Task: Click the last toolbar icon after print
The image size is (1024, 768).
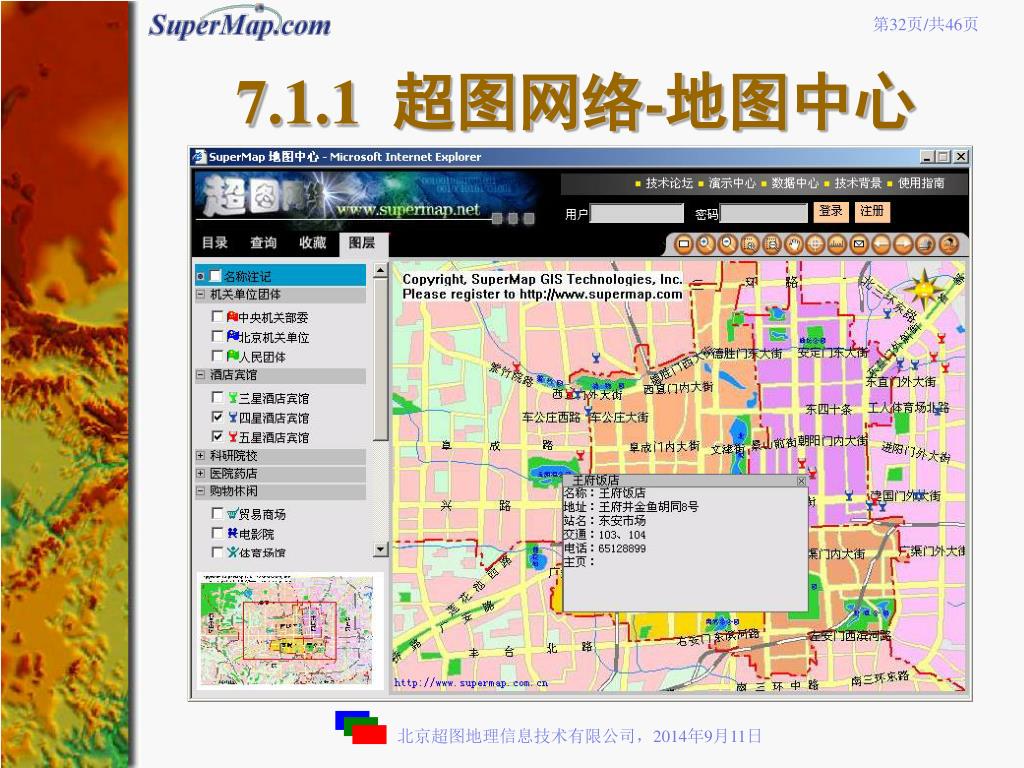Action: (x=948, y=245)
